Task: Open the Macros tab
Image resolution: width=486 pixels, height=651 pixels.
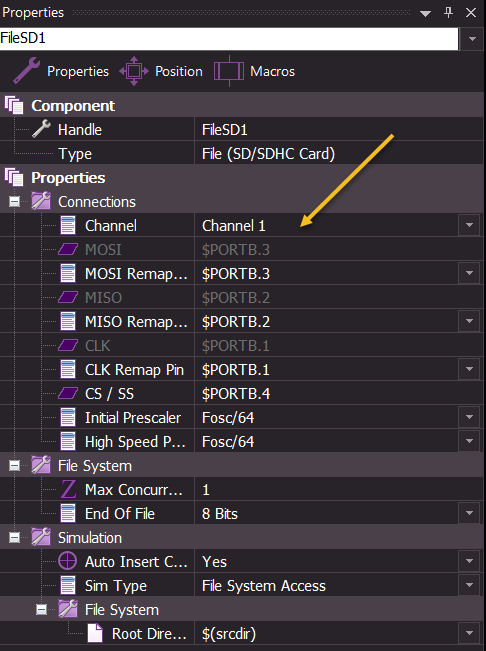Action: (254, 71)
